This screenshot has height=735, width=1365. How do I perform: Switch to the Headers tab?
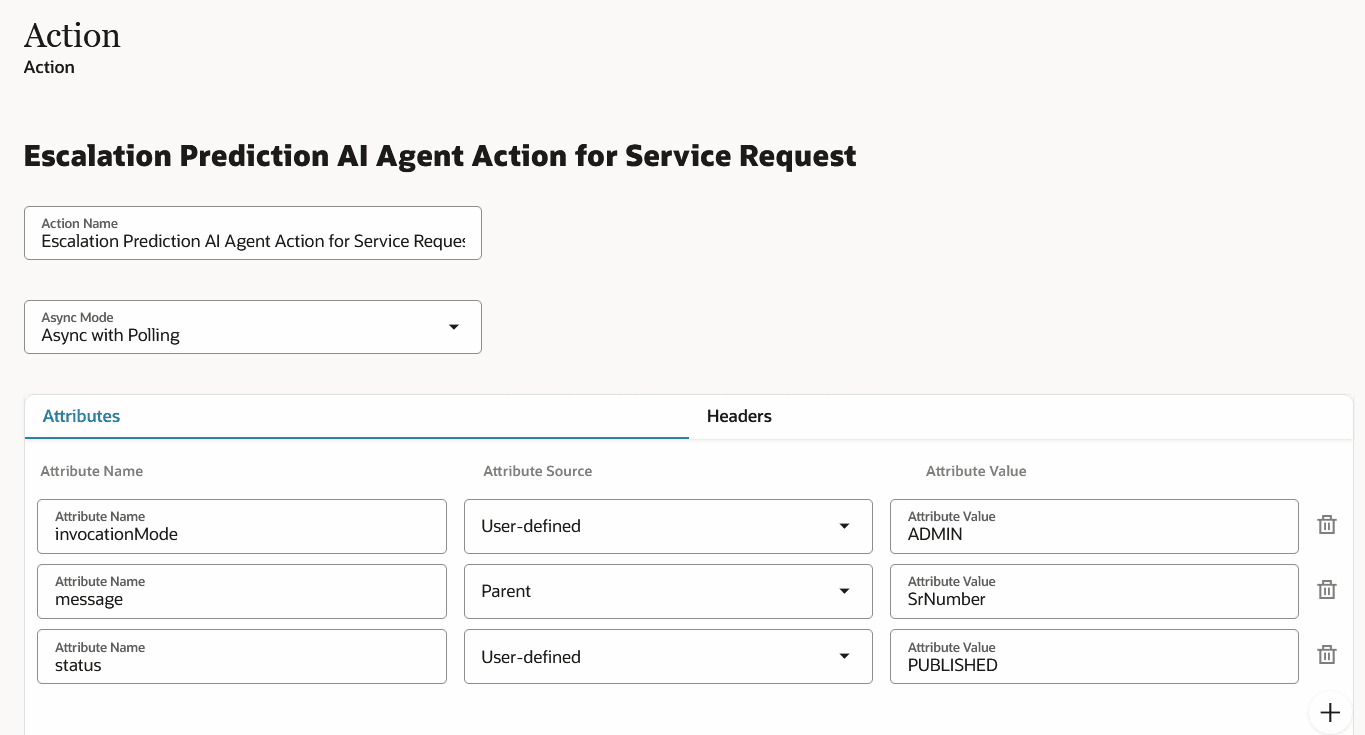coord(739,416)
